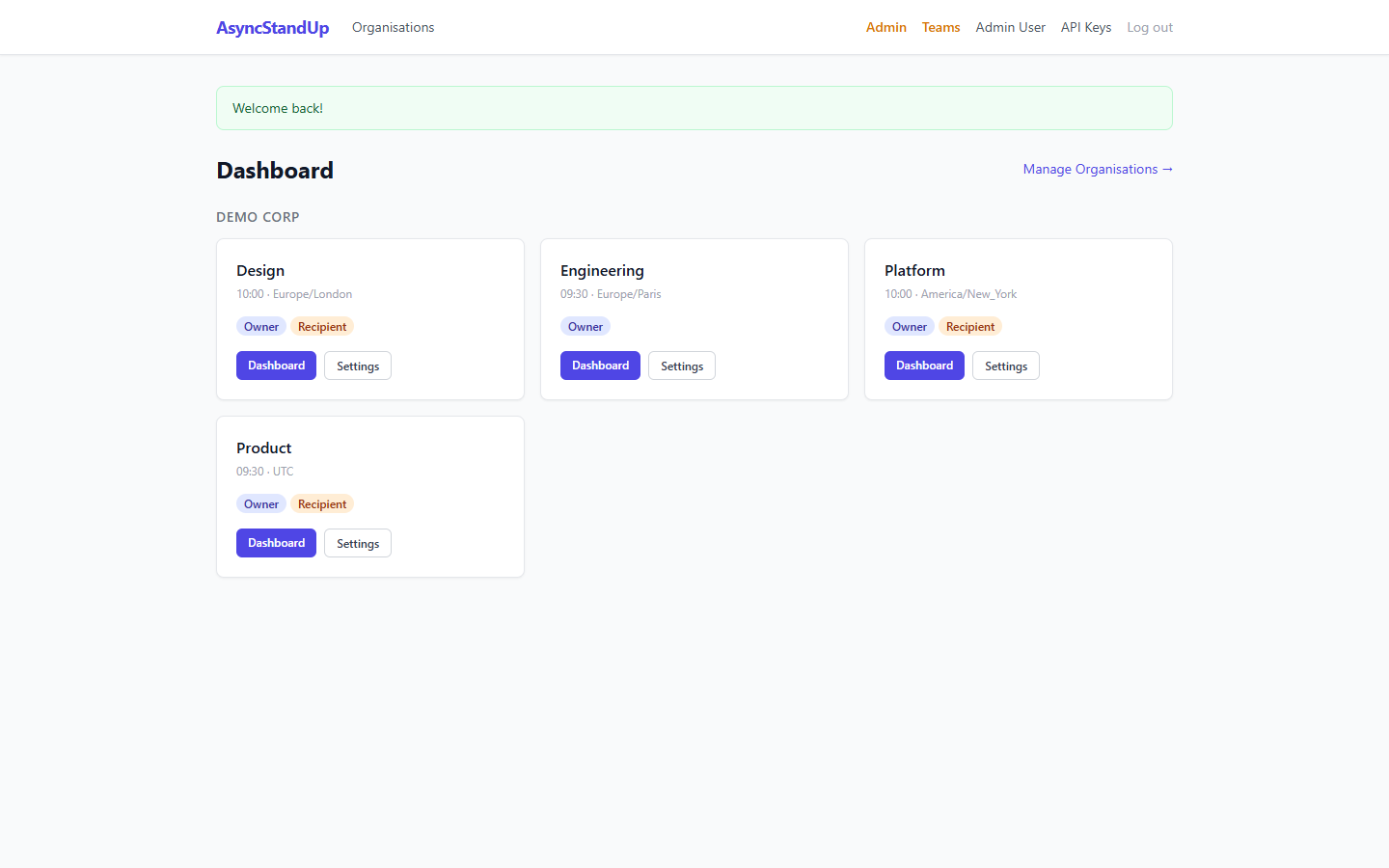The width and height of the screenshot is (1389, 868).
Task: Click the Recipient badge on Design card
Action: coord(322,327)
